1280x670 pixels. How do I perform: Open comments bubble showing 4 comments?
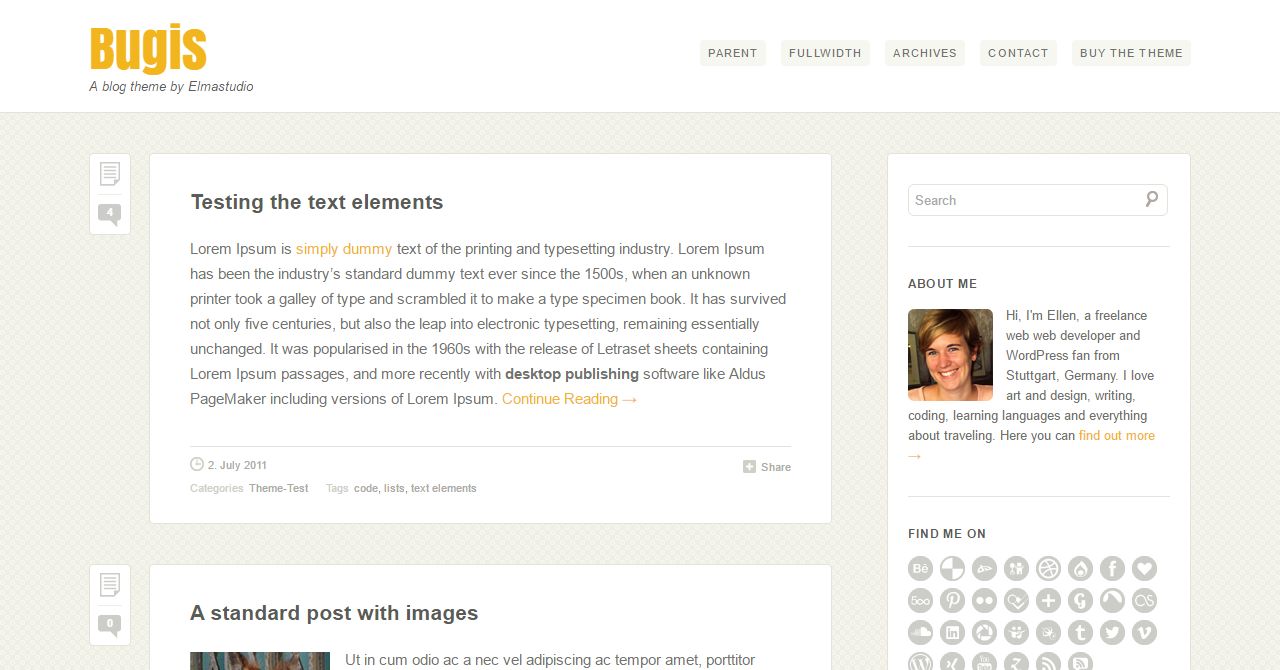tap(109, 213)
